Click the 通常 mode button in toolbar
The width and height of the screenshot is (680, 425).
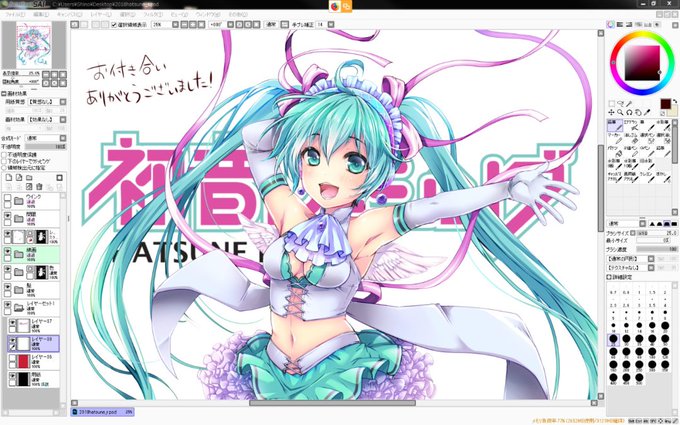[269, 25]
